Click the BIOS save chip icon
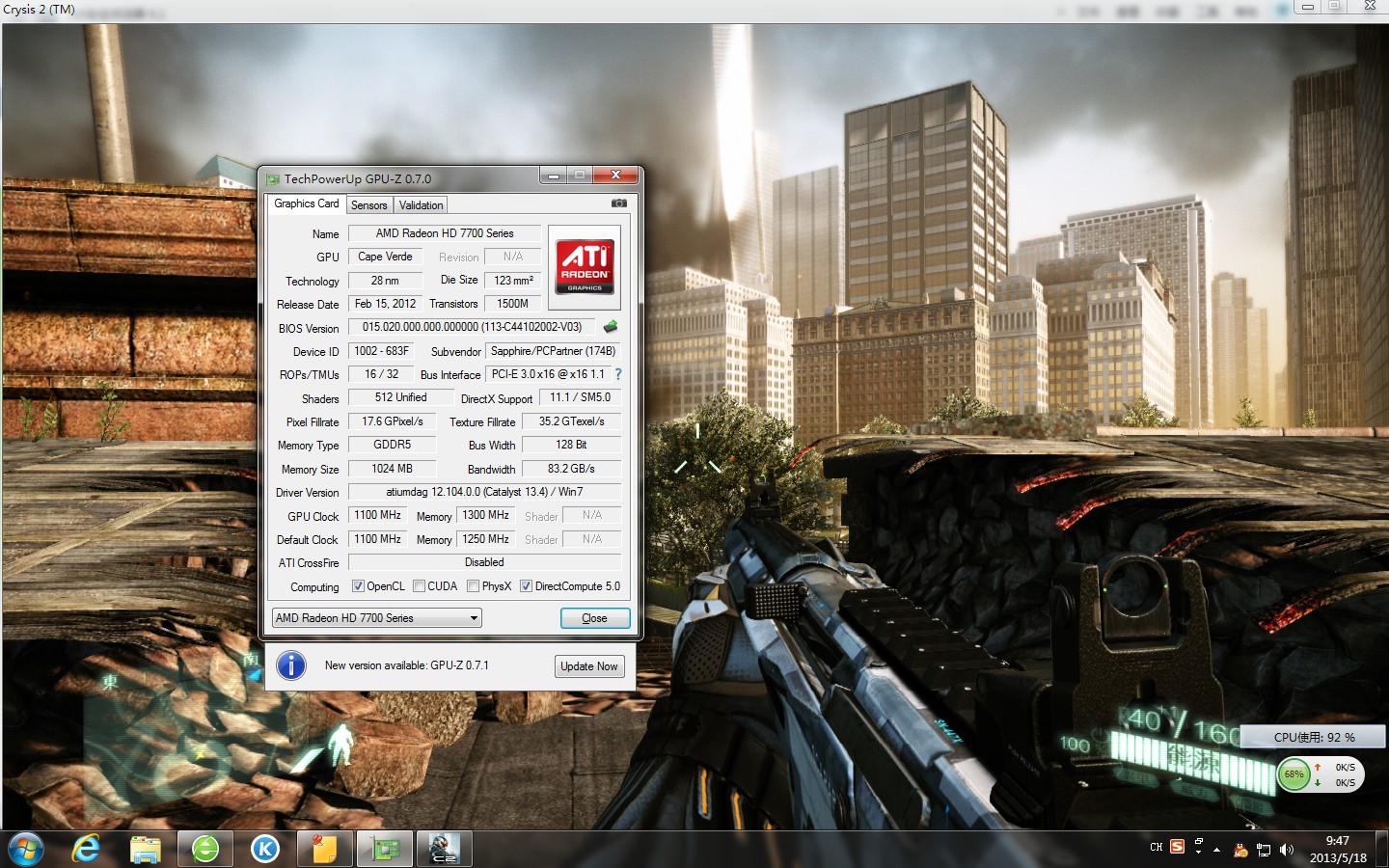Image resolution: width=1389 pixels, height=868 pixels. 610,327
